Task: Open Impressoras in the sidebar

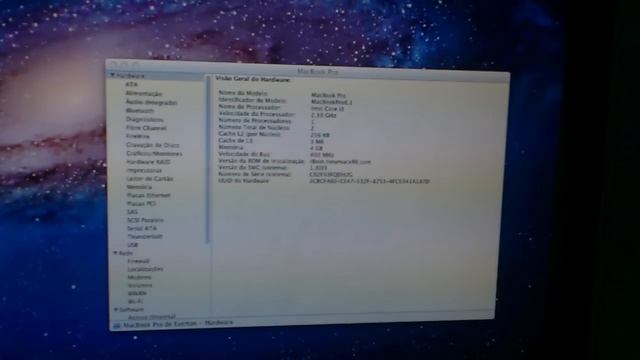Action: pyautogui.click(x=144, y=170)
